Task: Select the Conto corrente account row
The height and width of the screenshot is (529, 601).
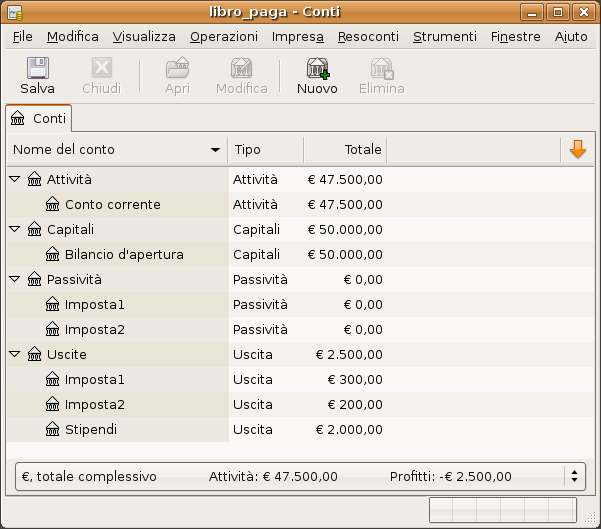Action: 112,205
